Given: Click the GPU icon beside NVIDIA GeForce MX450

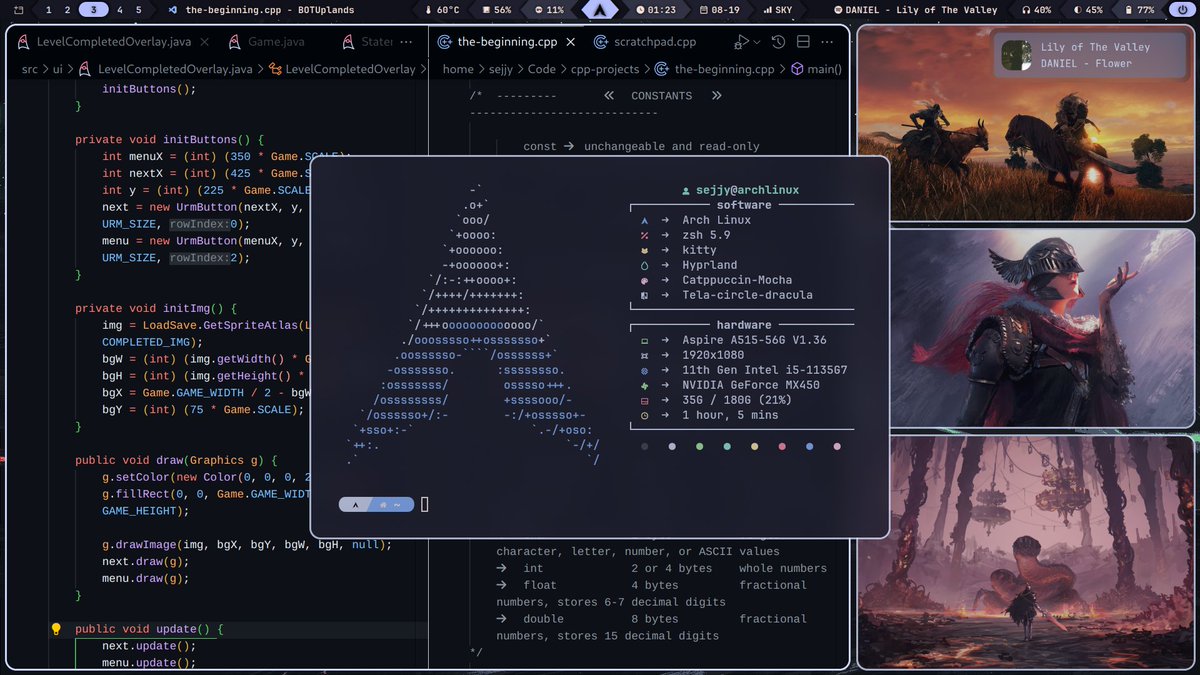Looking at the screenshot, I should (x=644, y=385).
